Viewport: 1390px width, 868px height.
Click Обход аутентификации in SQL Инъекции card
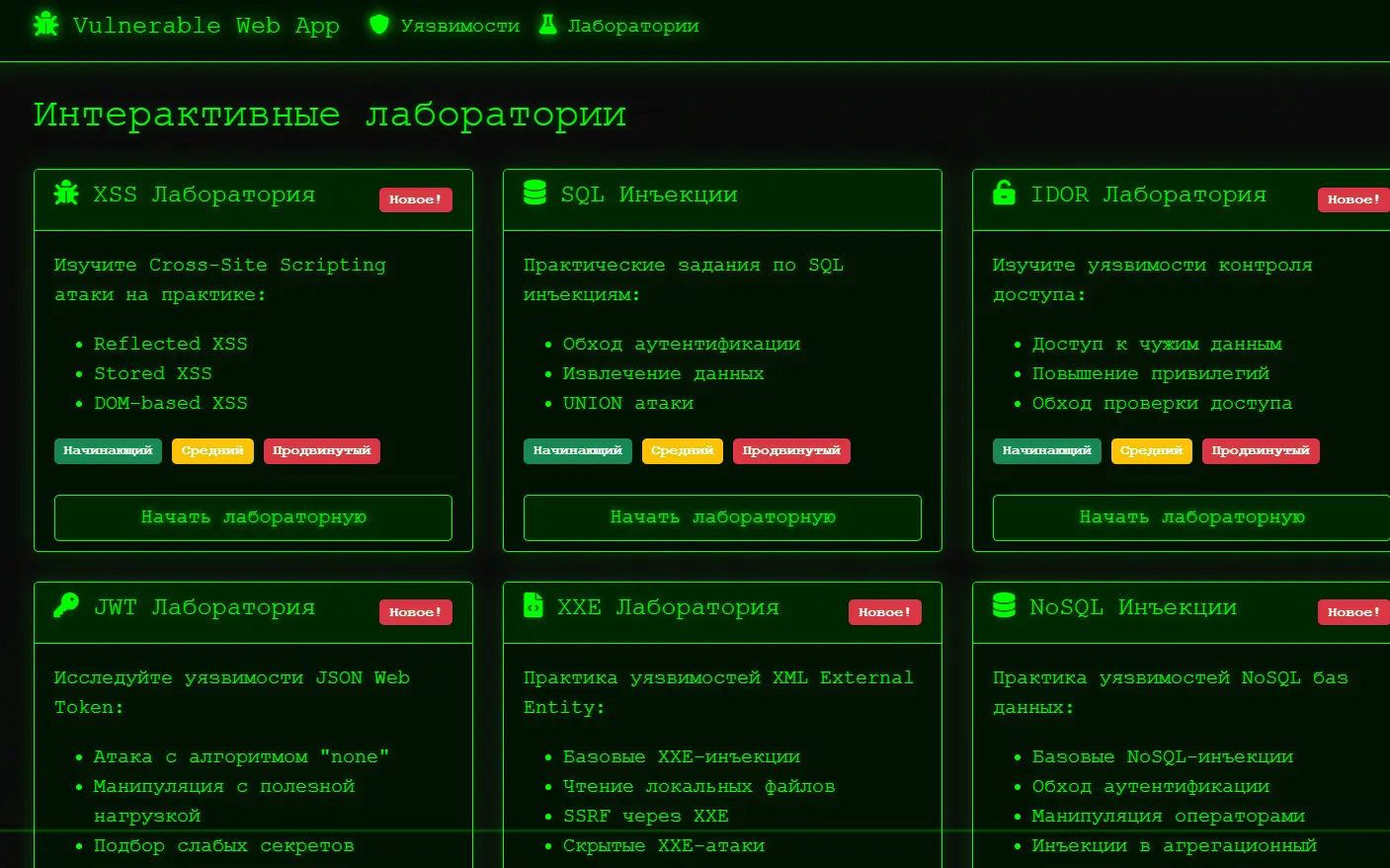(x=682, y=344)
